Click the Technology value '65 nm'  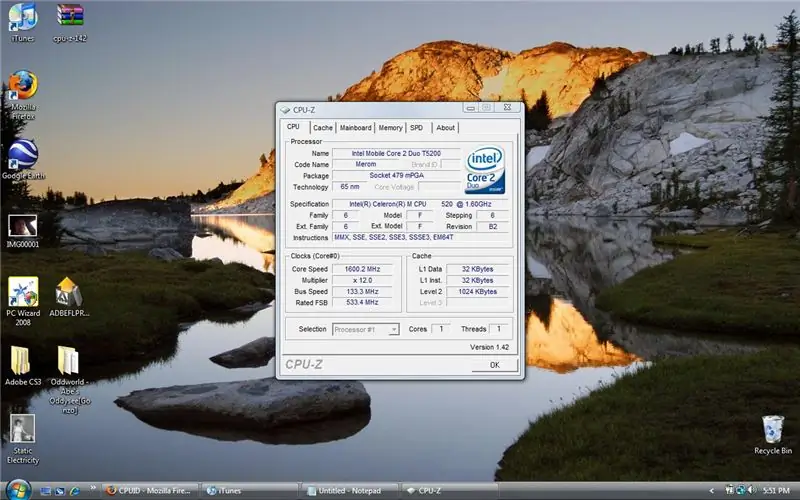(x=350, y=187)
